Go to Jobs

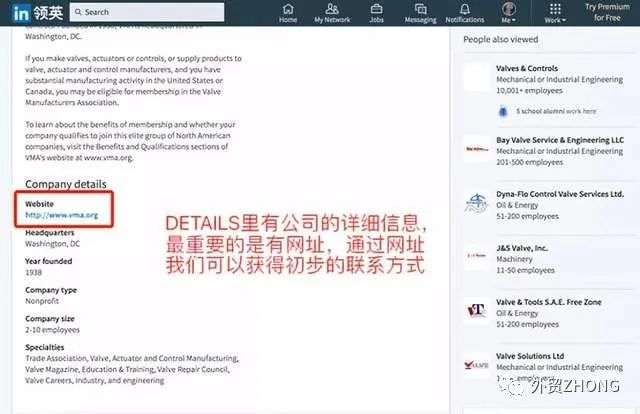[376, 13]
